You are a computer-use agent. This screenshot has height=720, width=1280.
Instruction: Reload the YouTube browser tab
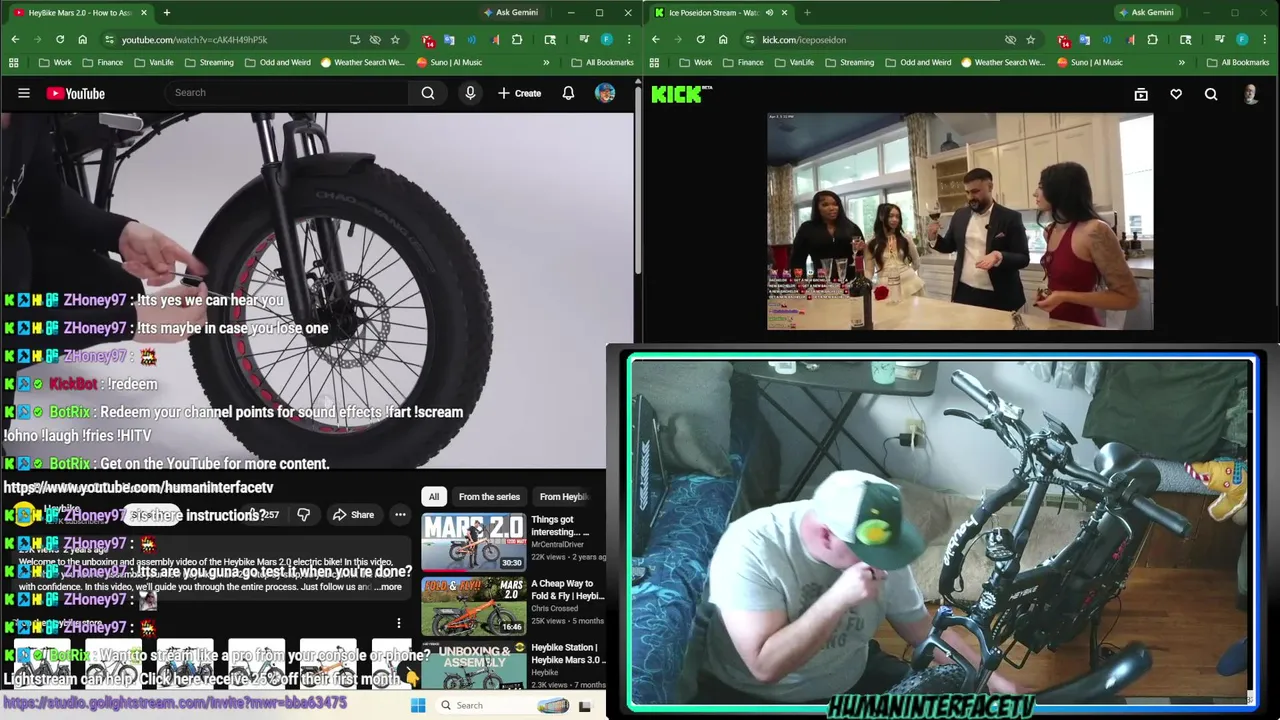click(60, 39)
